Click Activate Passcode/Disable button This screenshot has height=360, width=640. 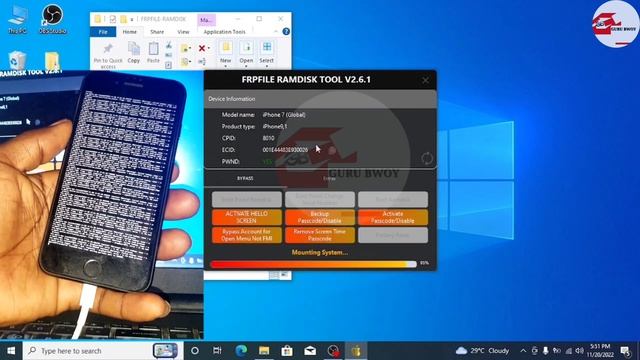[393, 217]
